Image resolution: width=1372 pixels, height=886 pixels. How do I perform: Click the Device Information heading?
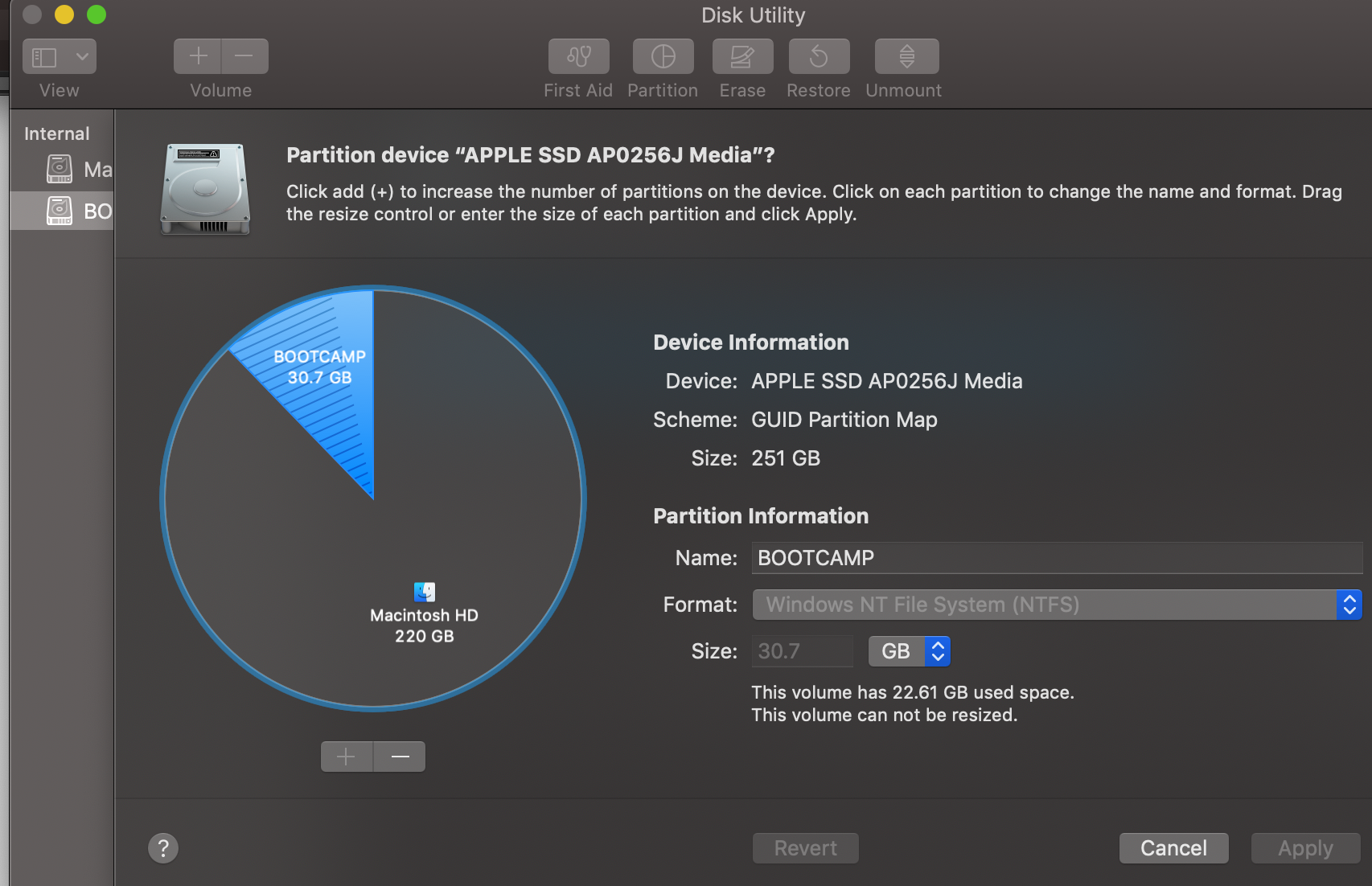[x=751, y=343]
